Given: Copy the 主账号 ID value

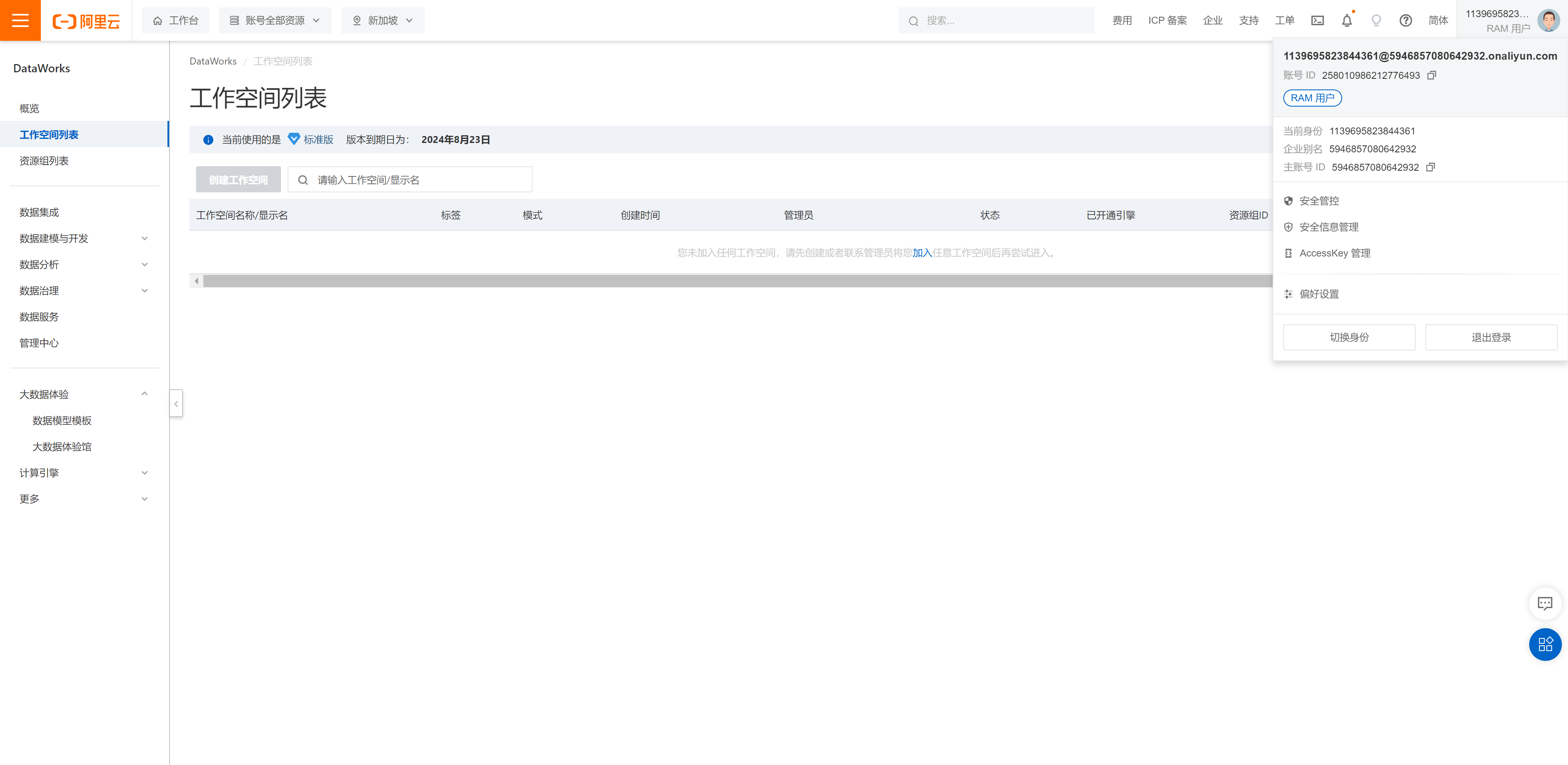Looking at the screenshot, I should pos(1430,167).
